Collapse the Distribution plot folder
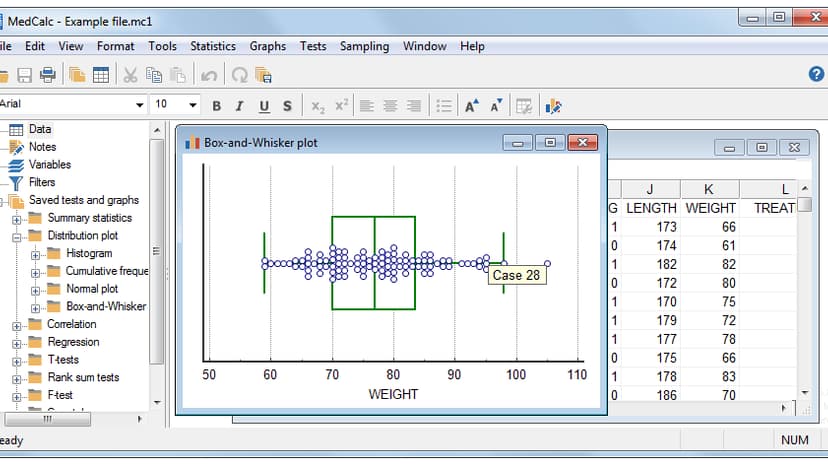Screen dimensions: 828x465 click(x=17, y=238)
